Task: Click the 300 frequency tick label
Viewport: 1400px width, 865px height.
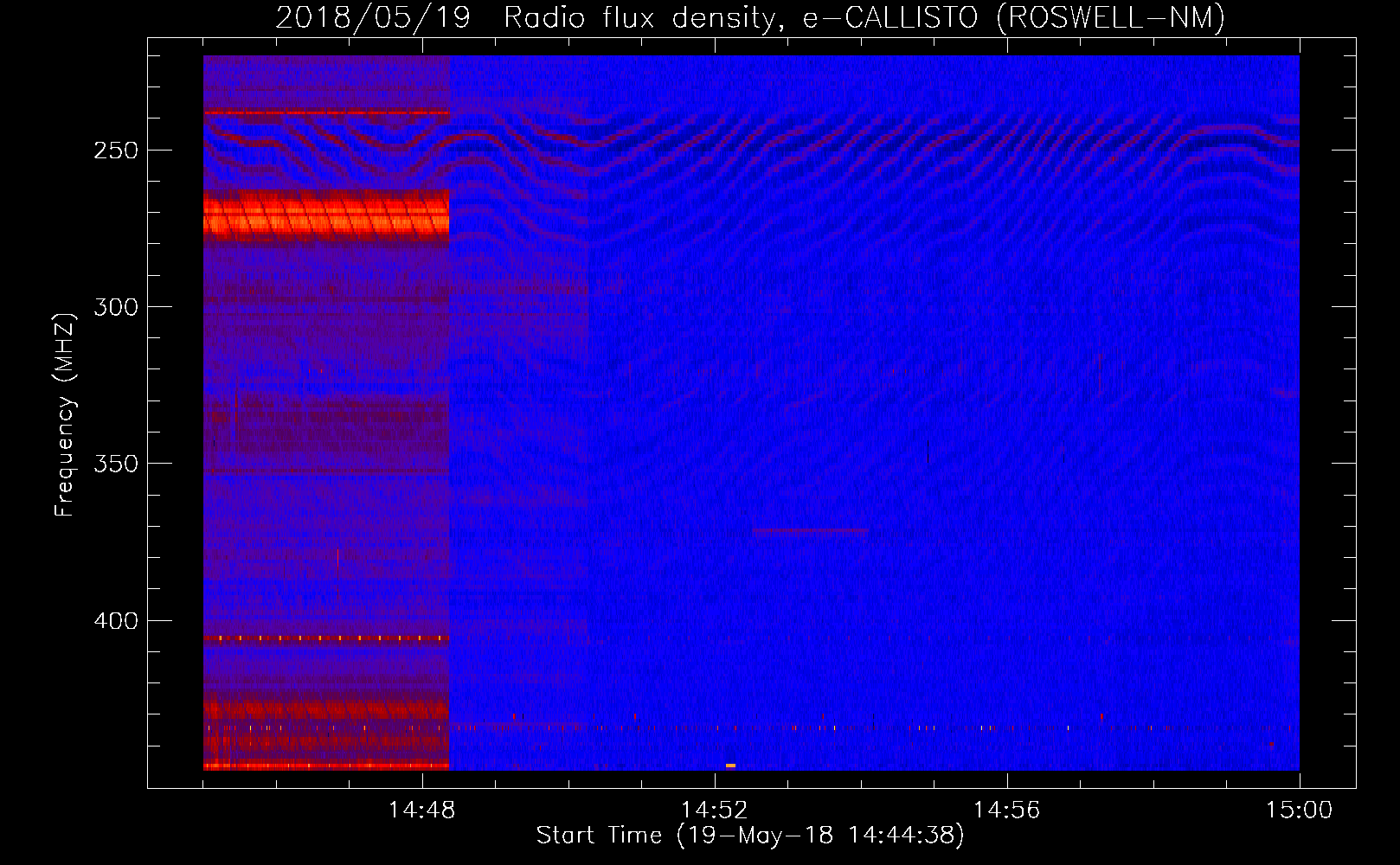Action: tap(116, 307)
